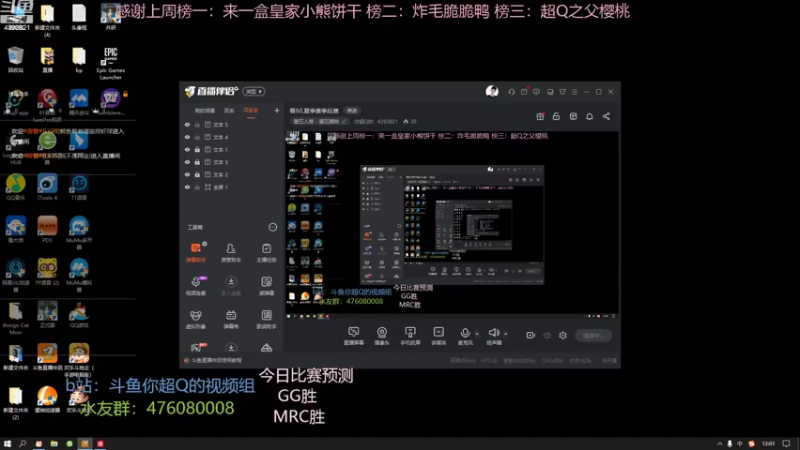Toggle lock on 文本 5 layer

click(x=197, y=124)
